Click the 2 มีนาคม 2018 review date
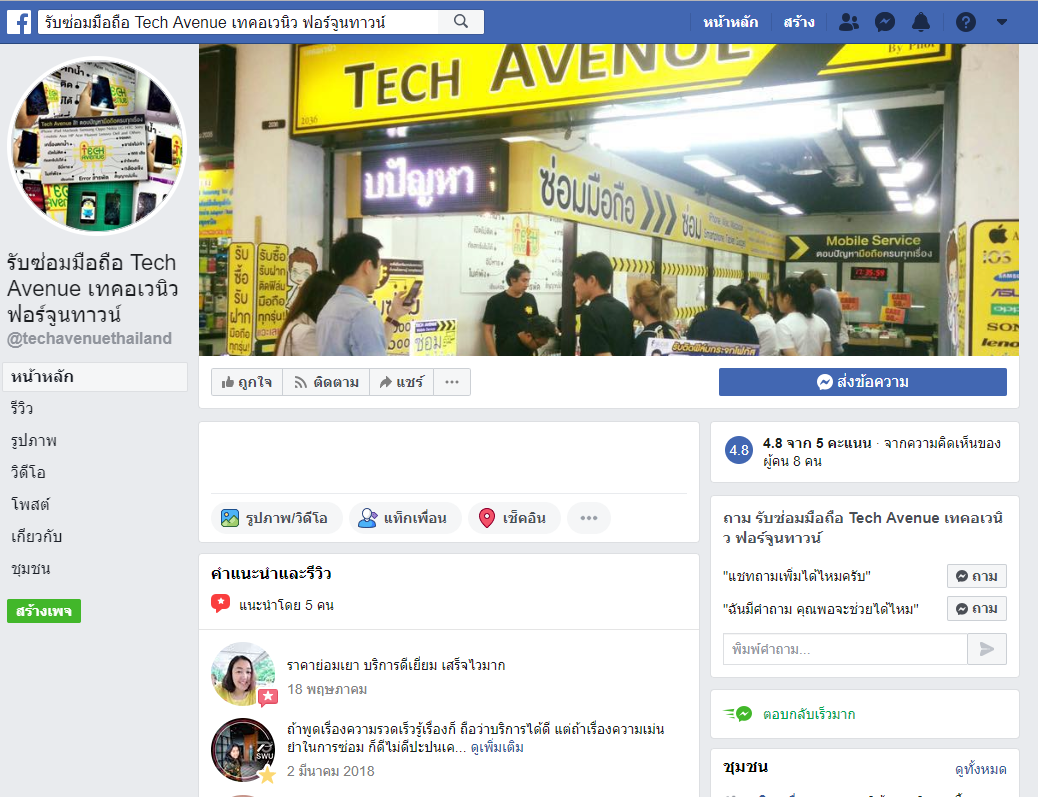The image size is (1038, 797). (x=331, y=771)
